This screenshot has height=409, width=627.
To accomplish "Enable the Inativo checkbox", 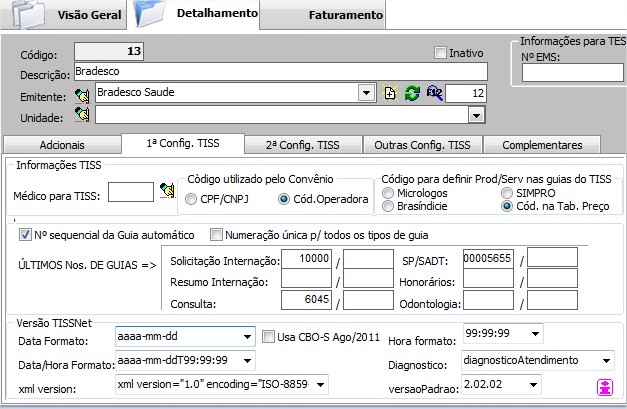I will (x=441, y=53).
